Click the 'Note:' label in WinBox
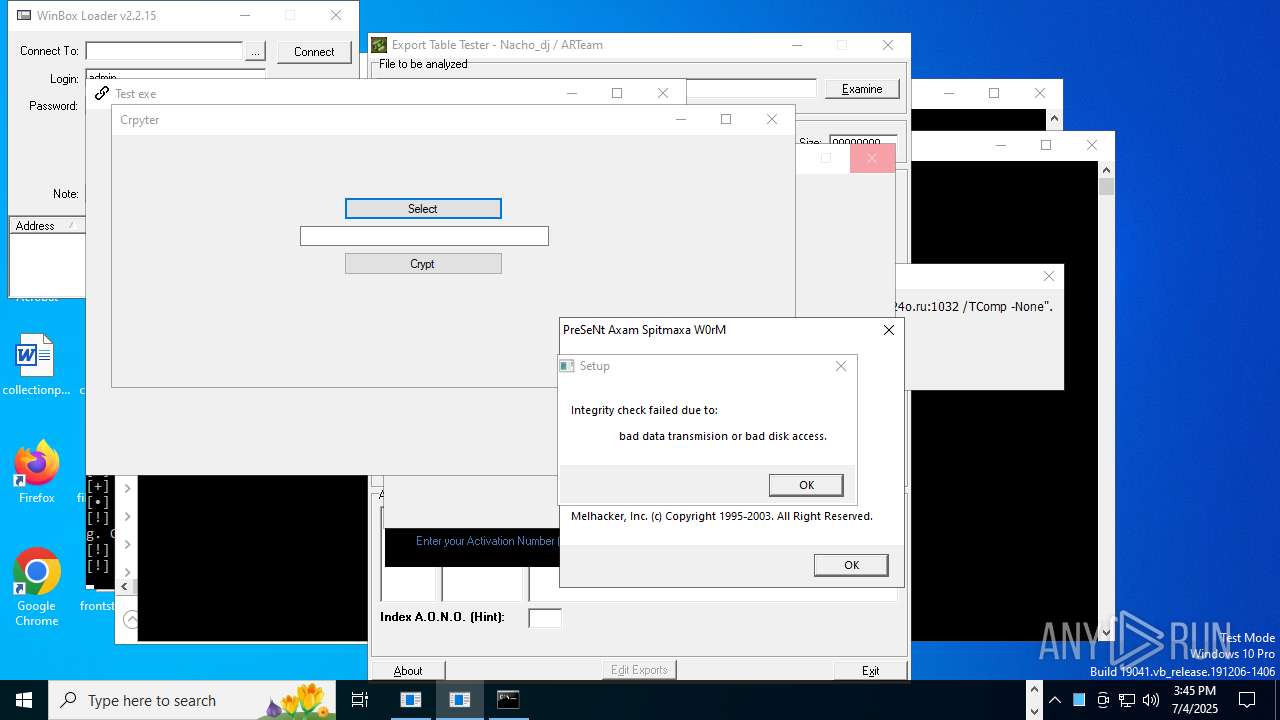 click(x=66, y=194)
